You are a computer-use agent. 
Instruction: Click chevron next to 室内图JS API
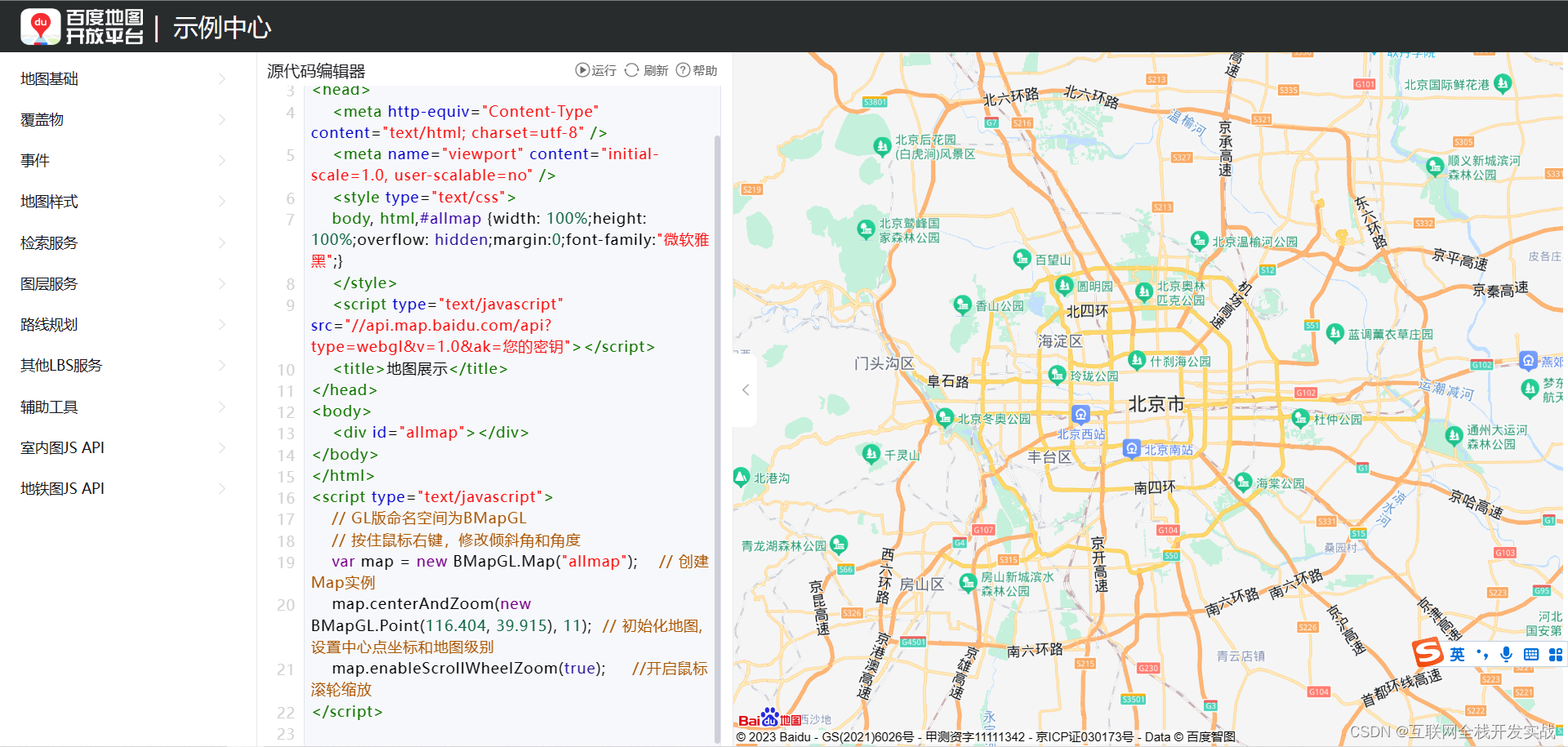pyautogui.click(x=222, y=447)
